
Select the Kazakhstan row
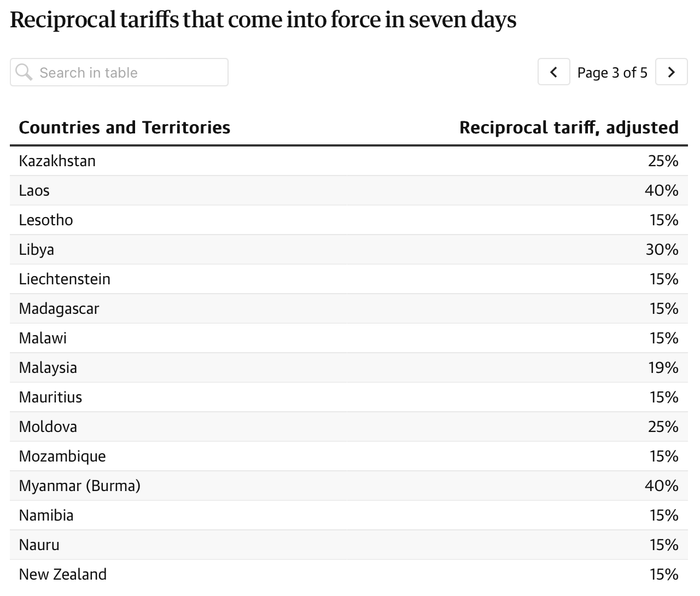349,161
